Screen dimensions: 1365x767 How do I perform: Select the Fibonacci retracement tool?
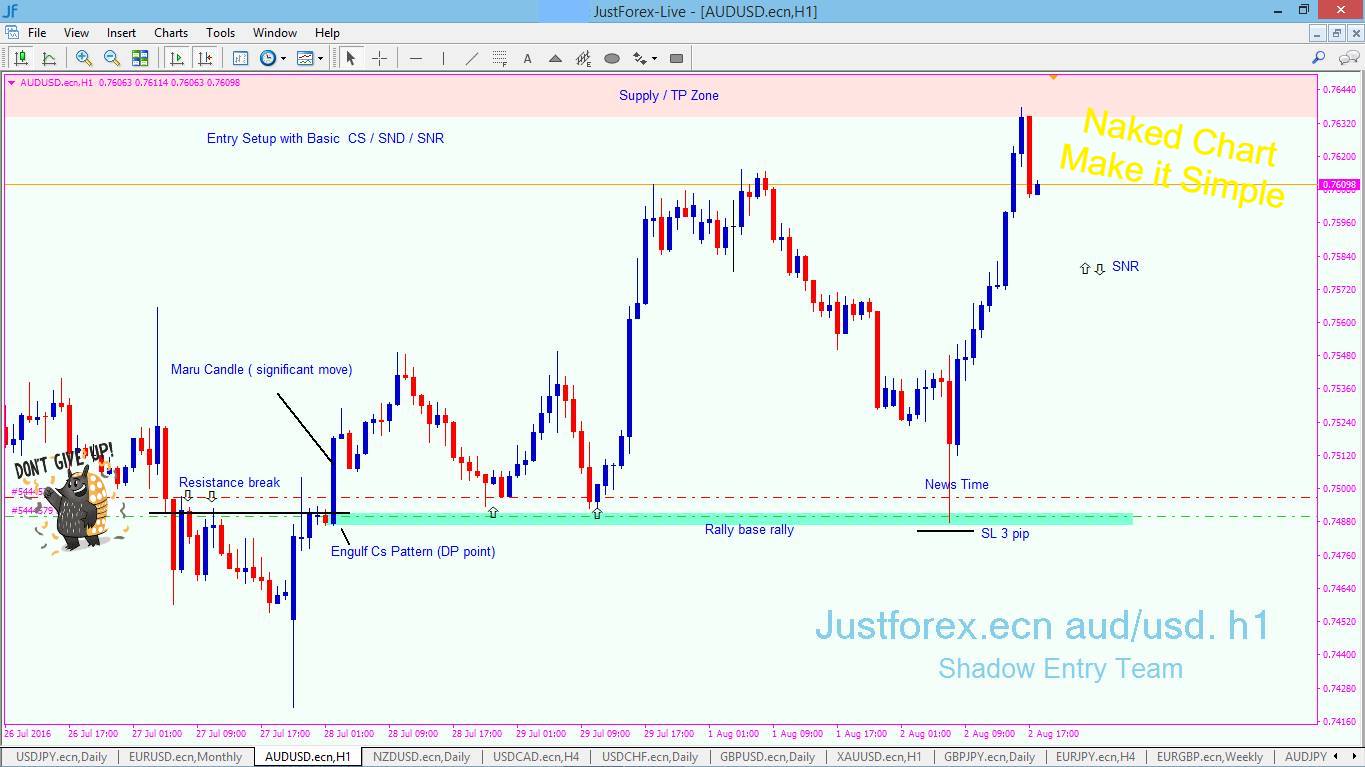pyautogui.click(x=499, y=57)
